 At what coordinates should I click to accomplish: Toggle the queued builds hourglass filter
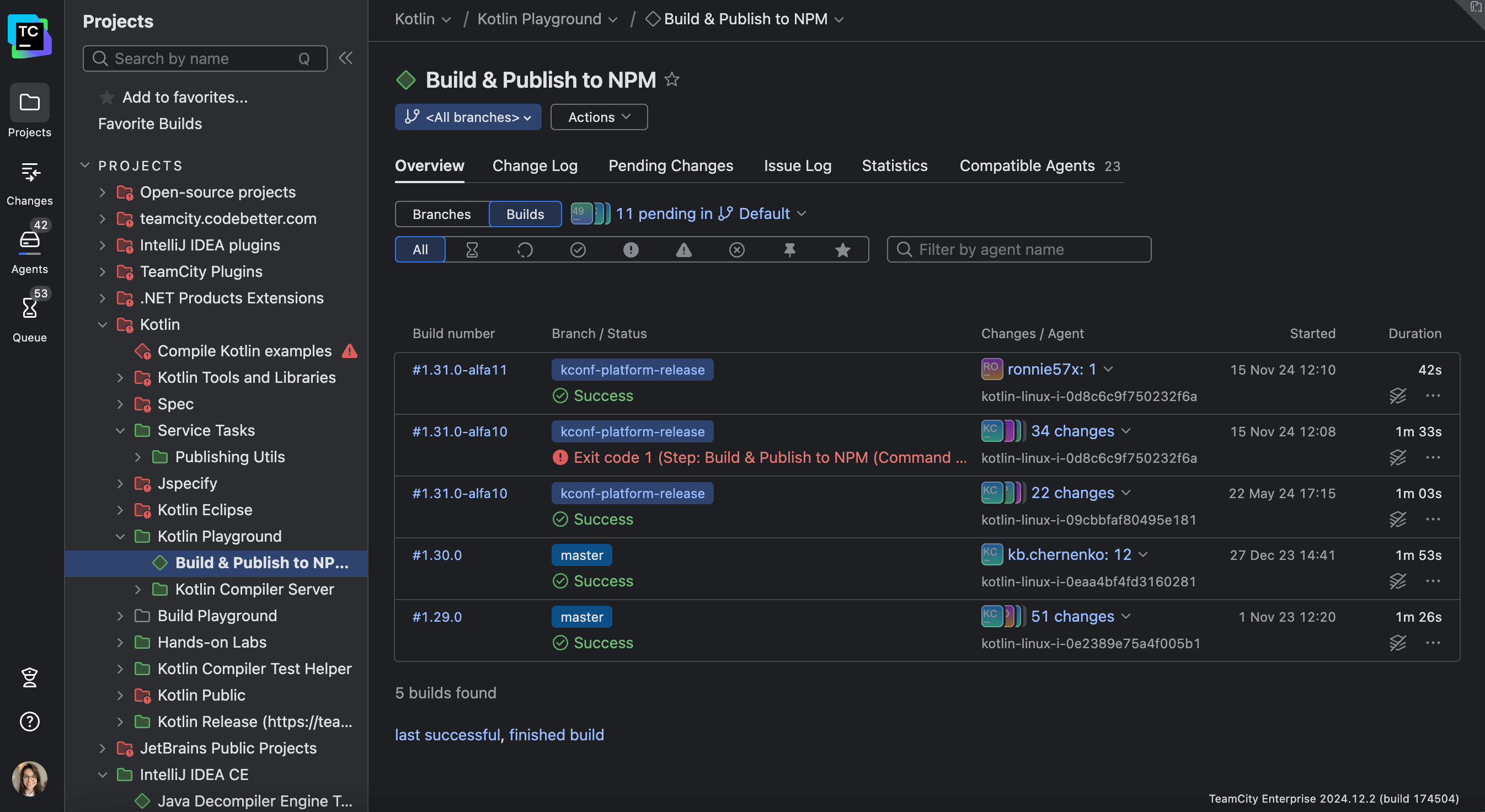[x=472, y=249]
